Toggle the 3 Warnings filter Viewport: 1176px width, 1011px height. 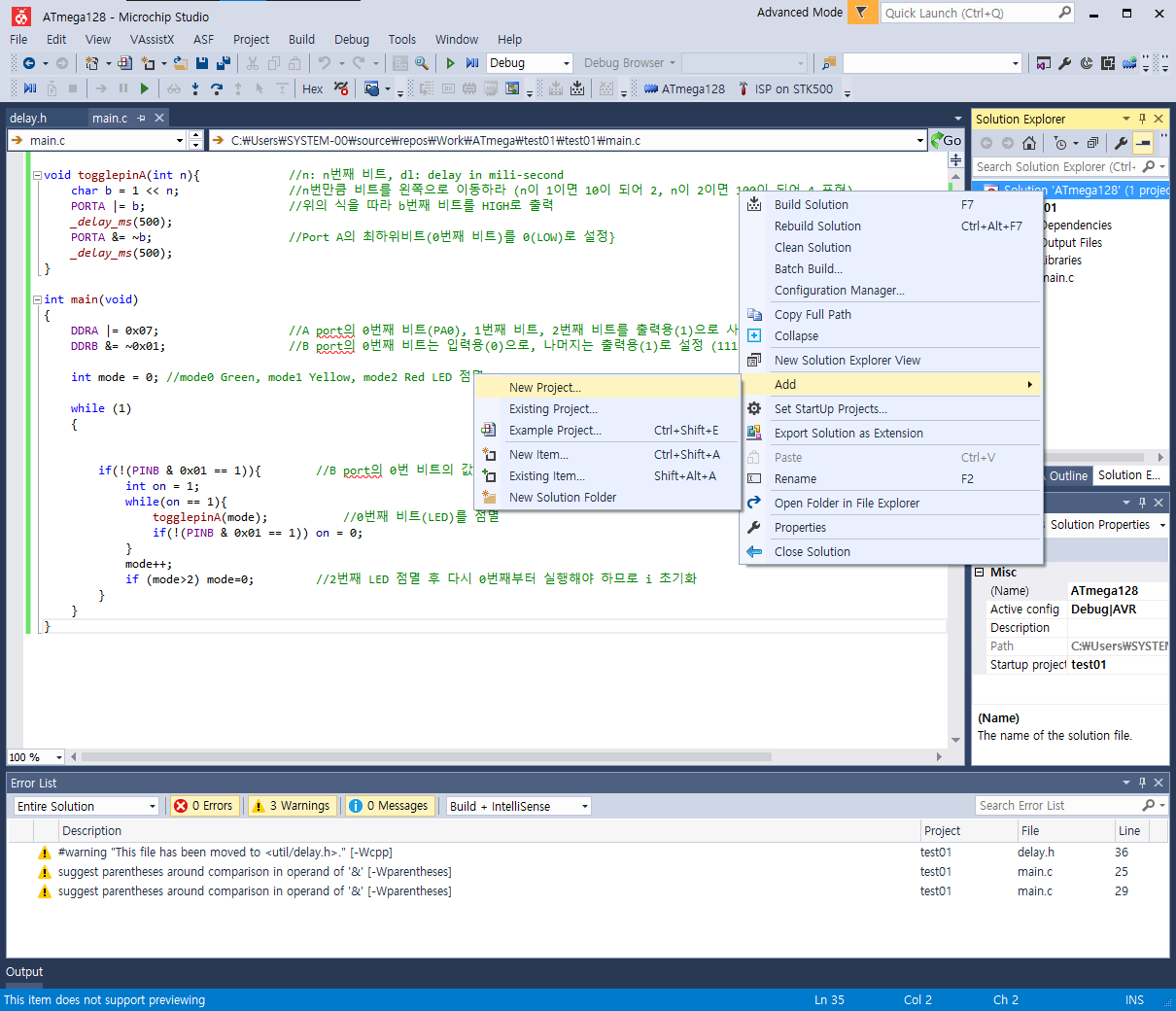(x=292, y=806)
